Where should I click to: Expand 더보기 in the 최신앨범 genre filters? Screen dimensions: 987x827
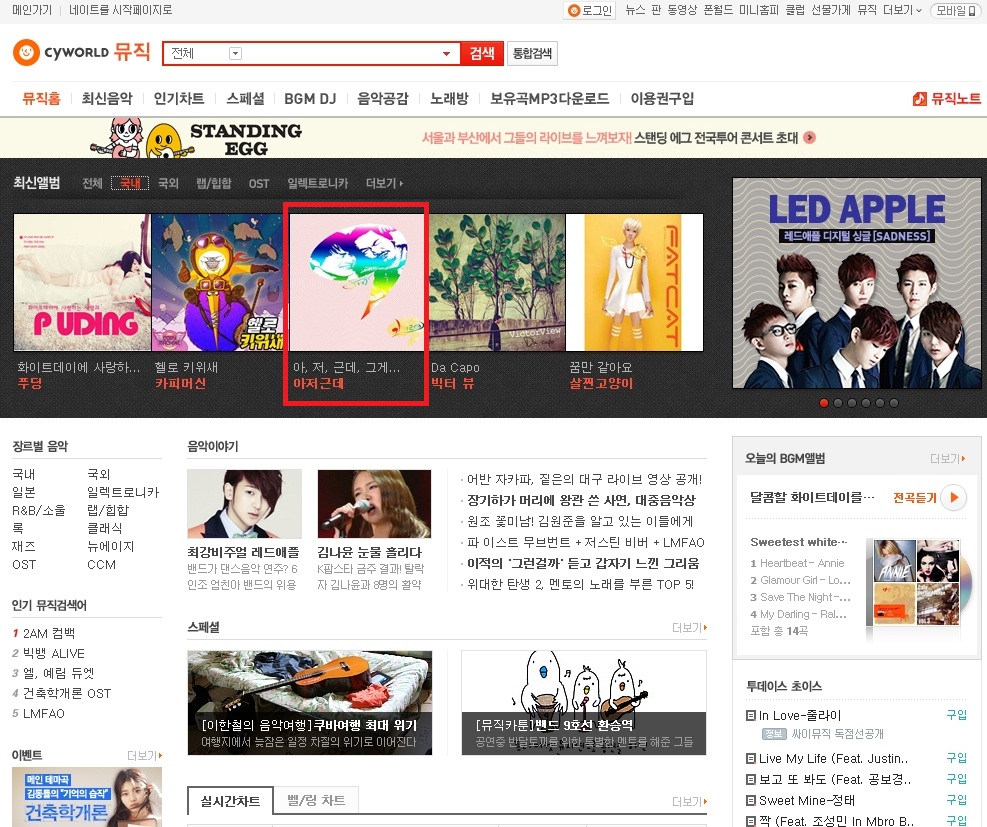click(384, 183)
